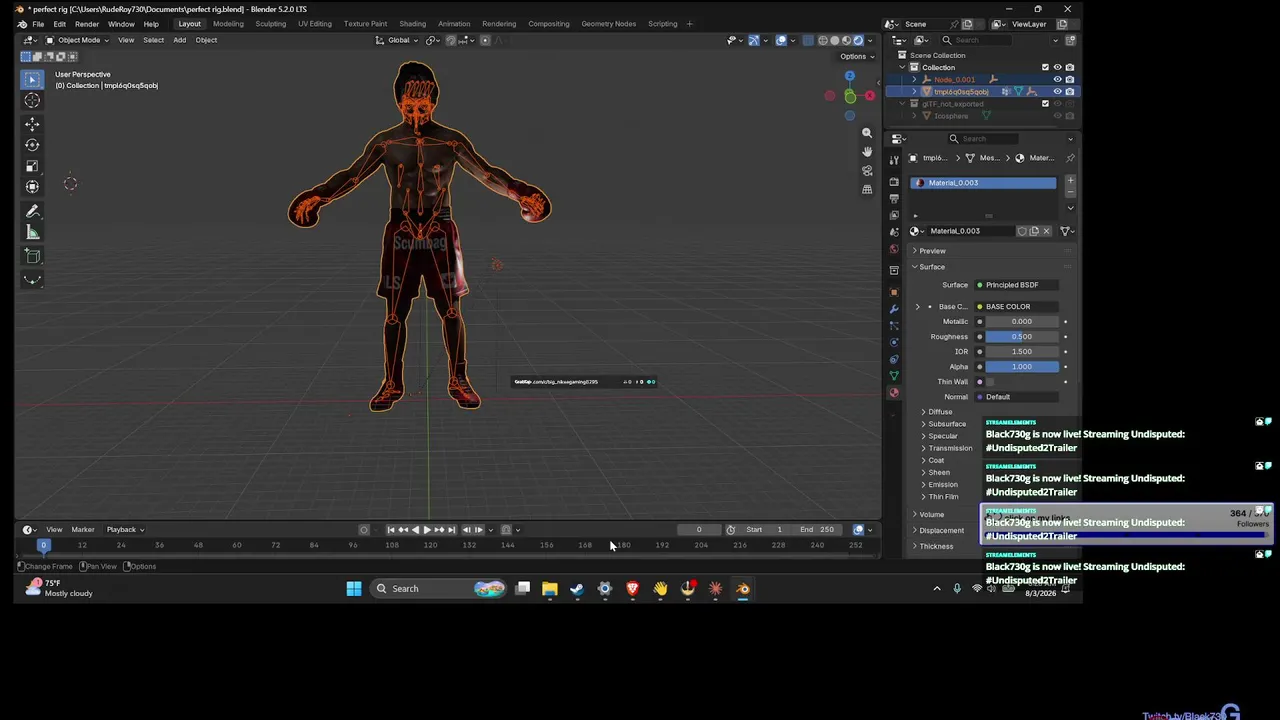The height and width of the screenshot is (720, 1280).
Task: Click the pan hand viewport icon
Action: [x=867, y=152]
